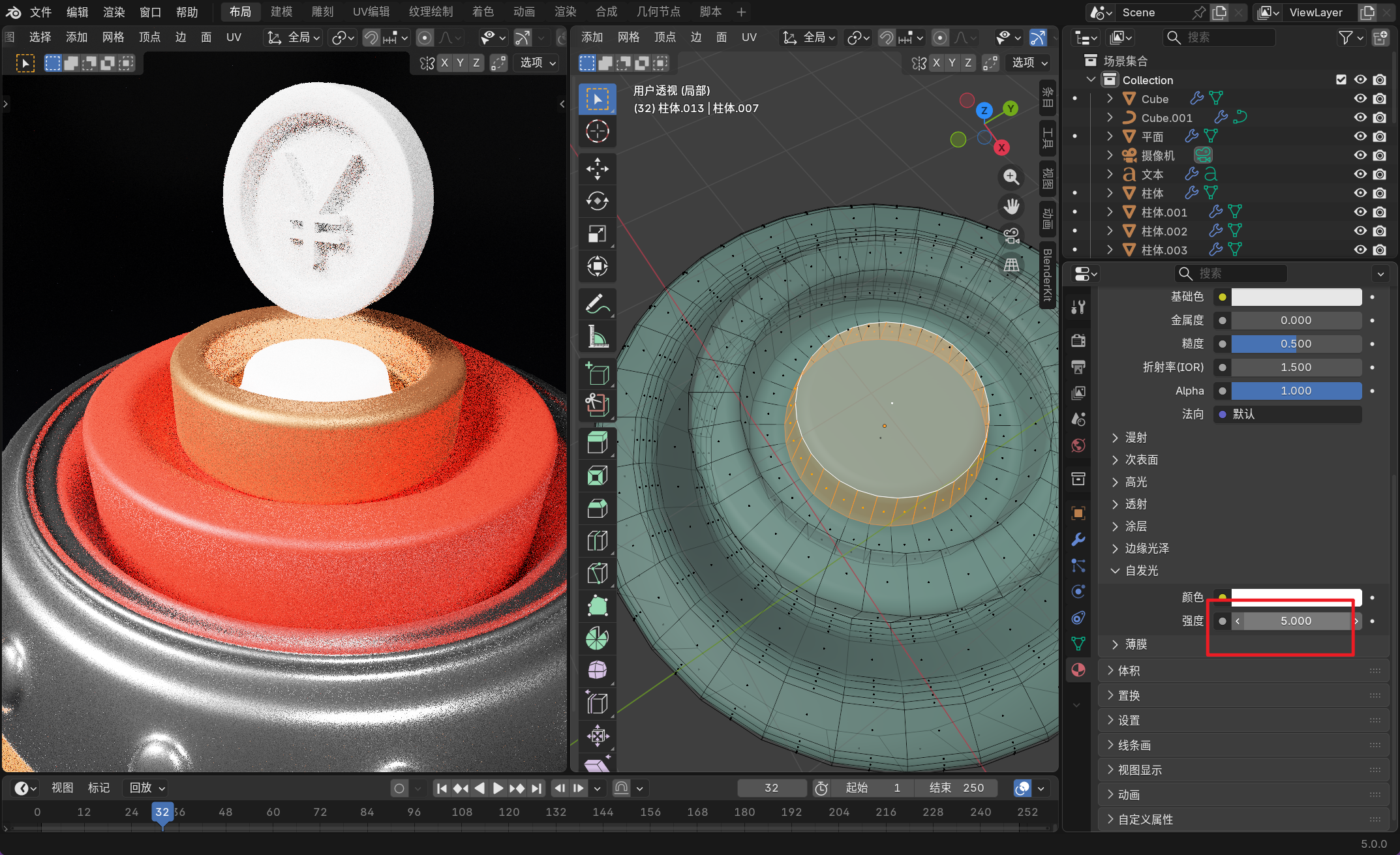
Task: Select the Scale tool icon
Action: (x=597, y=233)
